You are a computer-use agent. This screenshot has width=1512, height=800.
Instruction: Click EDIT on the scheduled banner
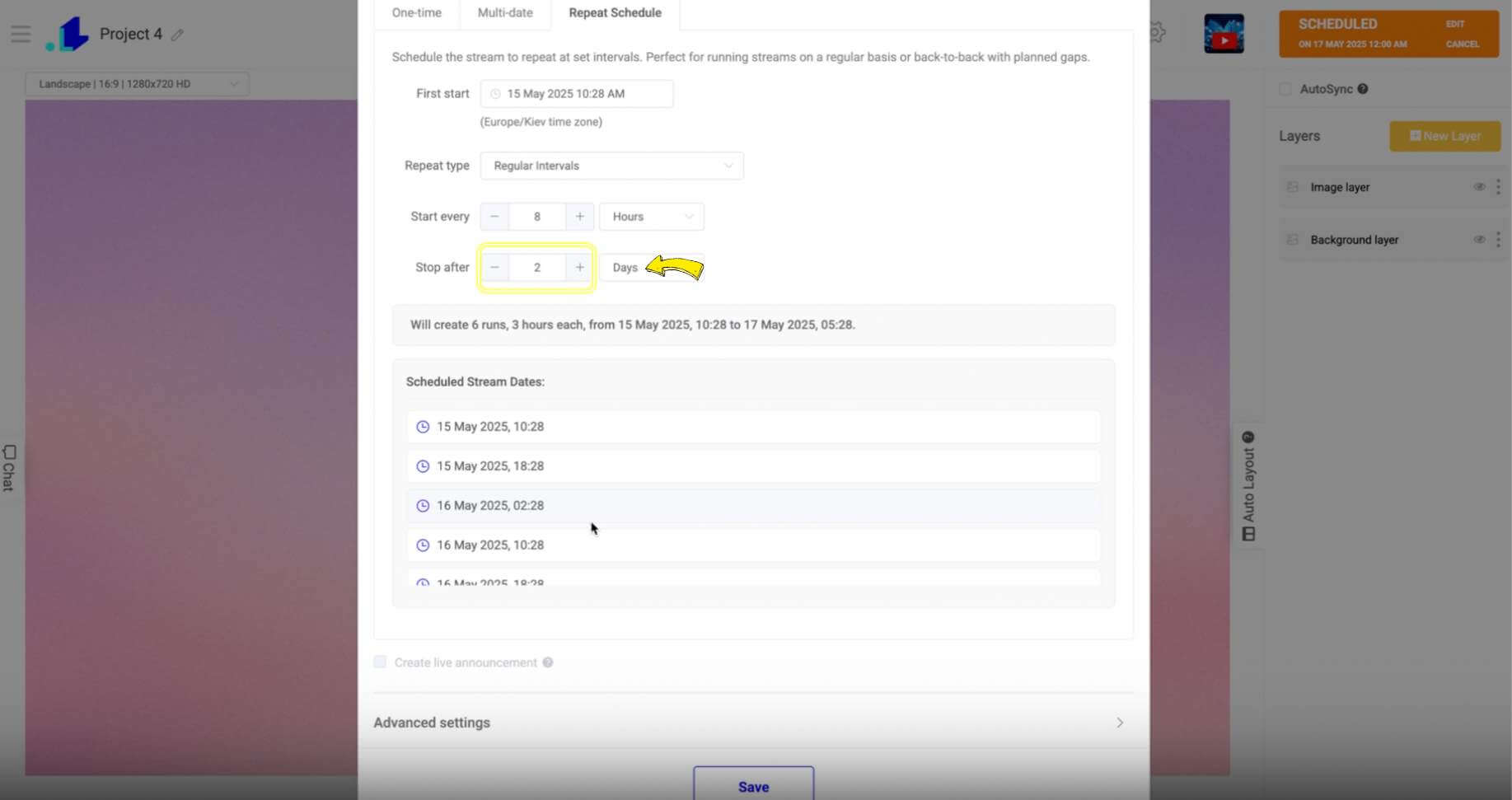pos(1455,24)
